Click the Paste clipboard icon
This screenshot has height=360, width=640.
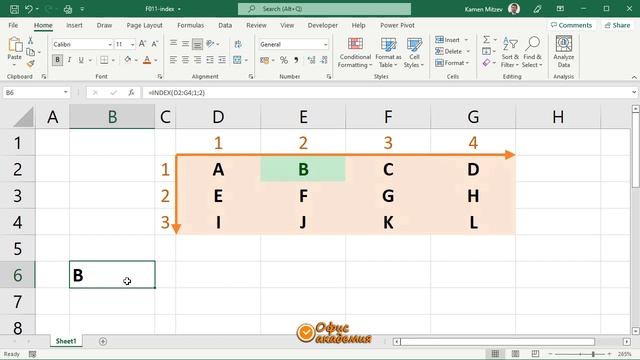tap(15, 44)
